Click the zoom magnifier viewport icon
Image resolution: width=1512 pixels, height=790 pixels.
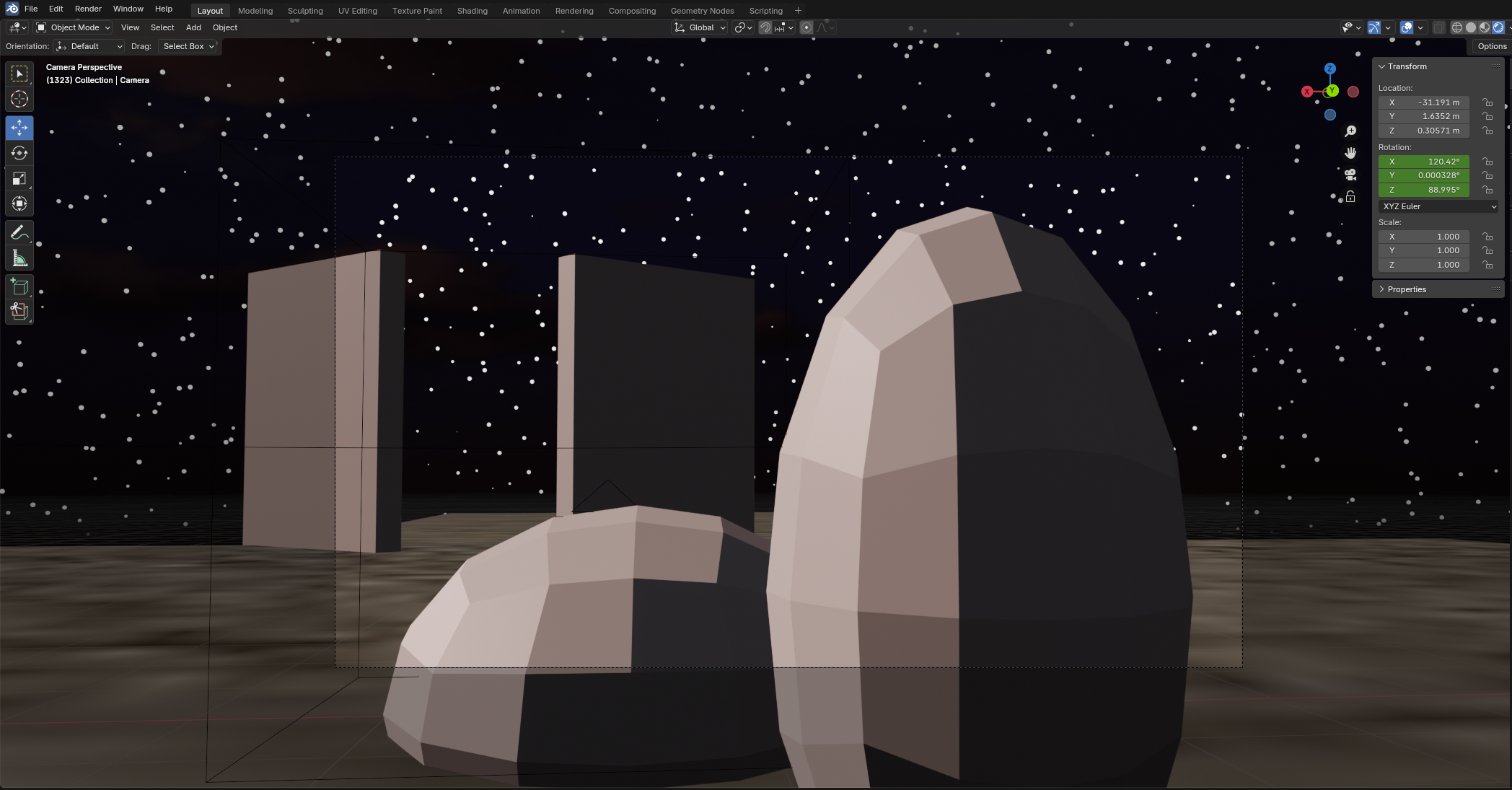click(x=1350, y=131)
